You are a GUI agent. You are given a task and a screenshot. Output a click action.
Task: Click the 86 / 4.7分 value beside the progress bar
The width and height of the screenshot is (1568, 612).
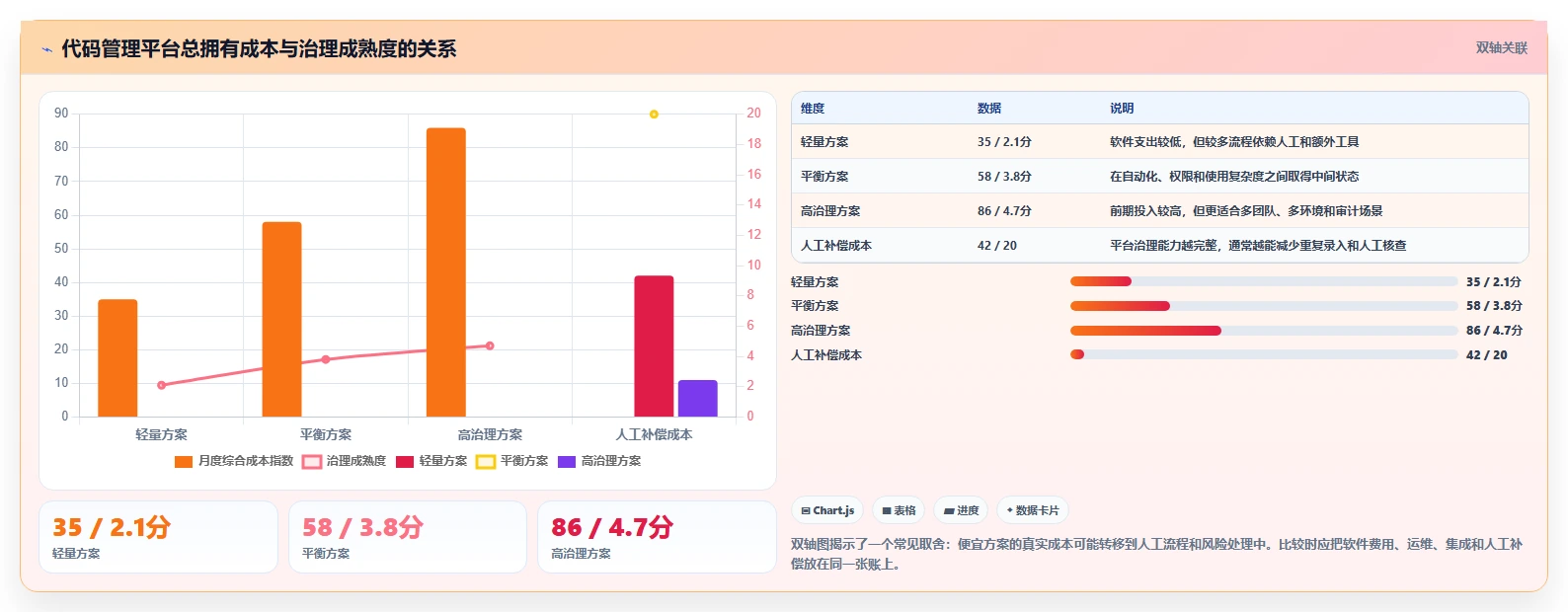point(1494,331)
